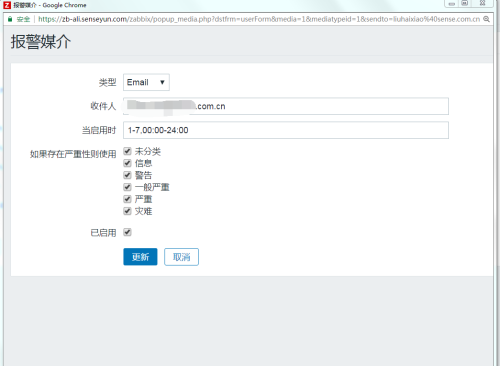The height and width of the screenshot is (366, 500).
Task: Click the 当启用时 time period field
Action: 286,130
